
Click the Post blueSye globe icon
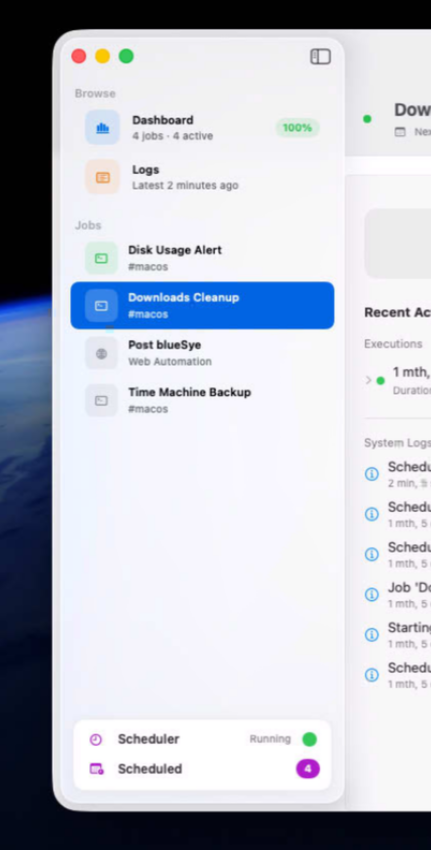[101, 353]
